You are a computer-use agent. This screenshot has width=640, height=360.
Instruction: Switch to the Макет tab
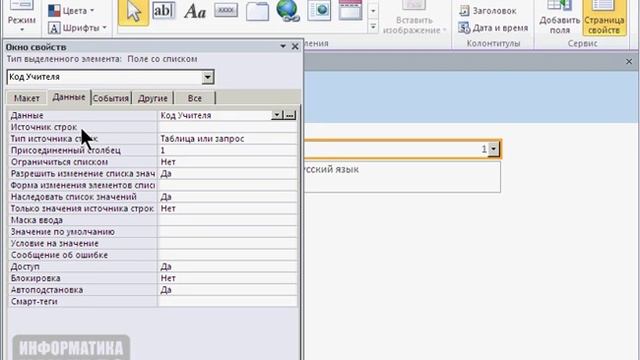pos(27,98)
